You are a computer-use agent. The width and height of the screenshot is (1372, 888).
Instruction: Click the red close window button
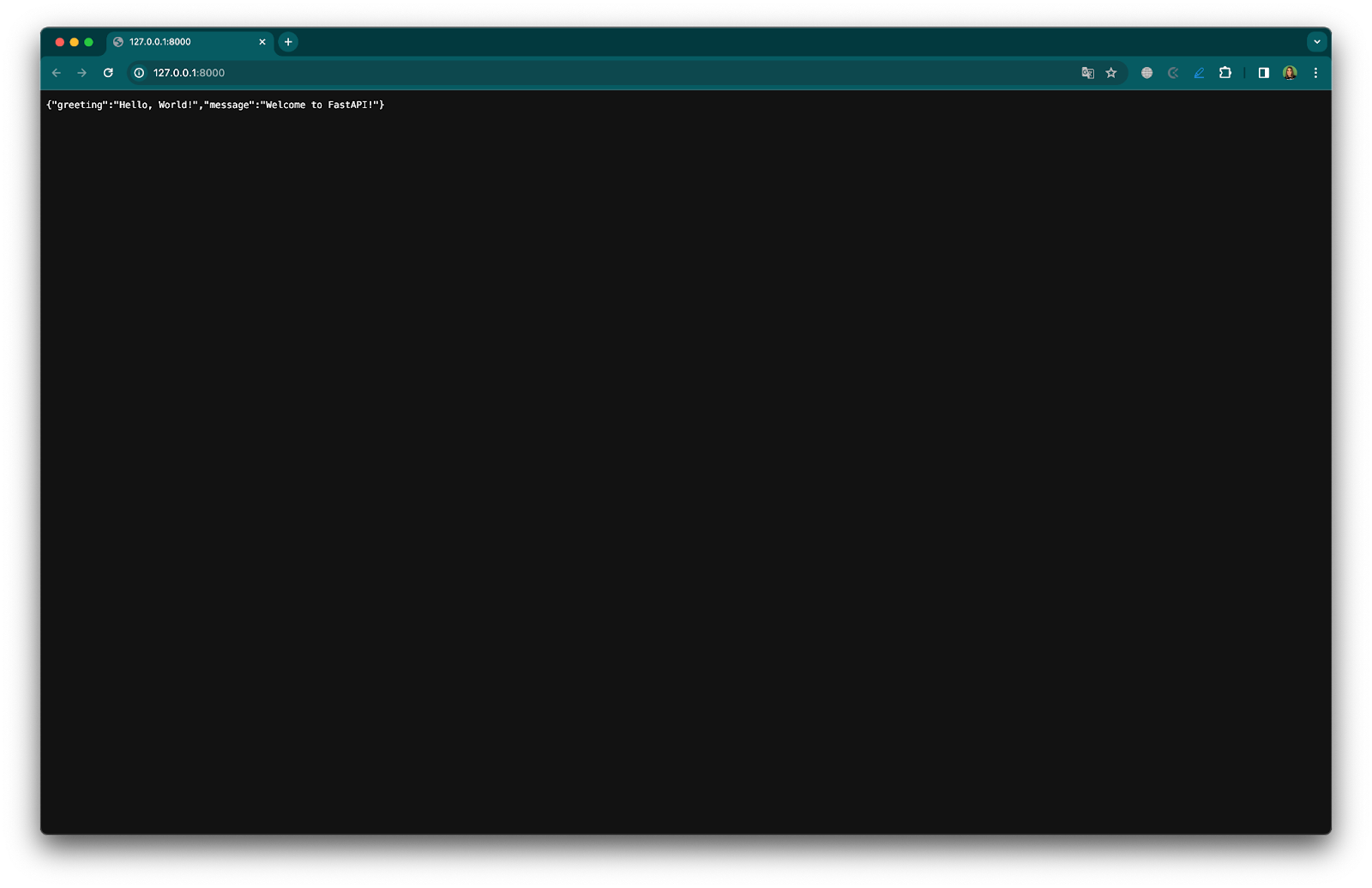coord(60,42)
